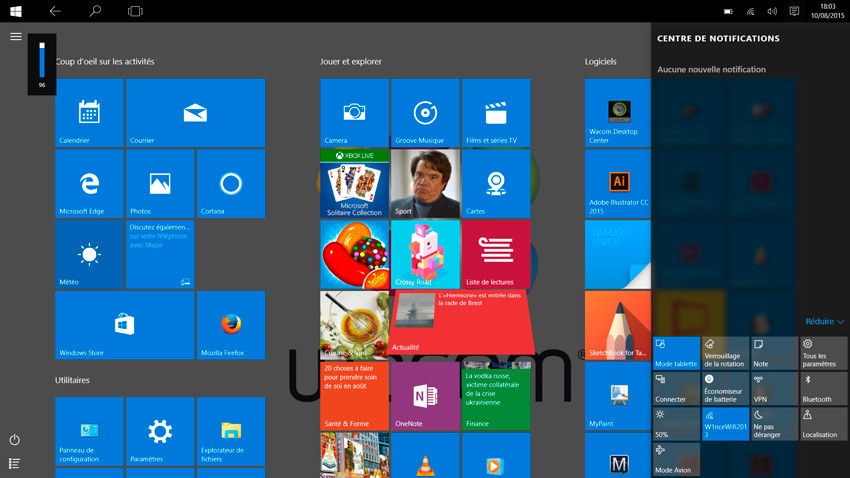Launch SketchBook for Tablet tile

coord(618,325)
